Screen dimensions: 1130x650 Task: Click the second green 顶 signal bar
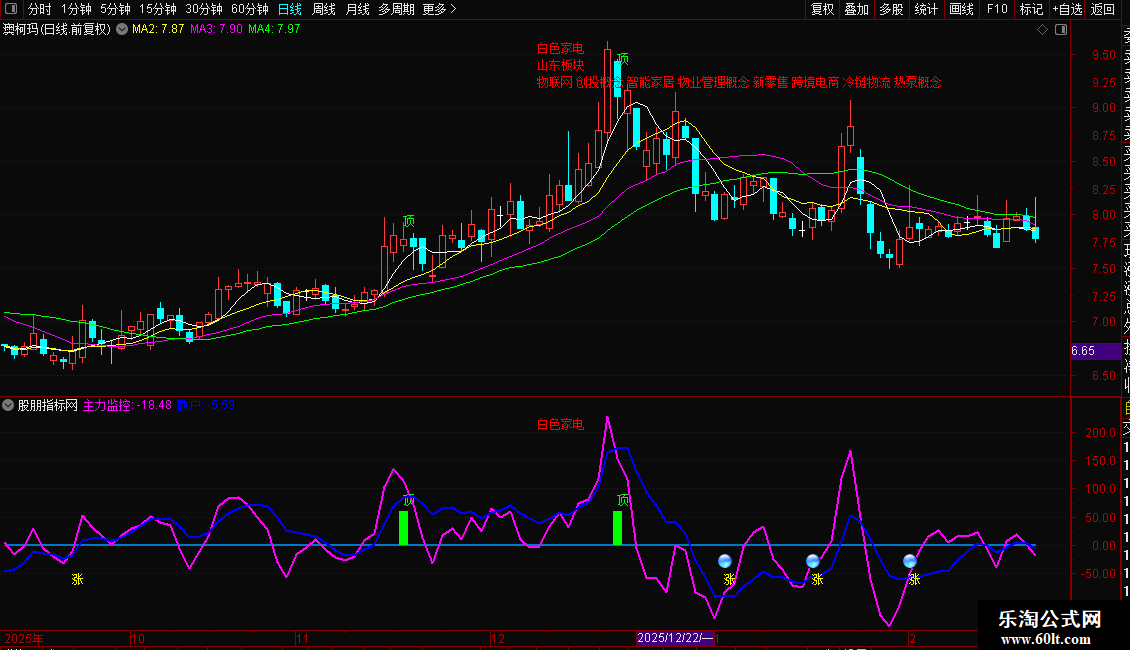(618, 527)
